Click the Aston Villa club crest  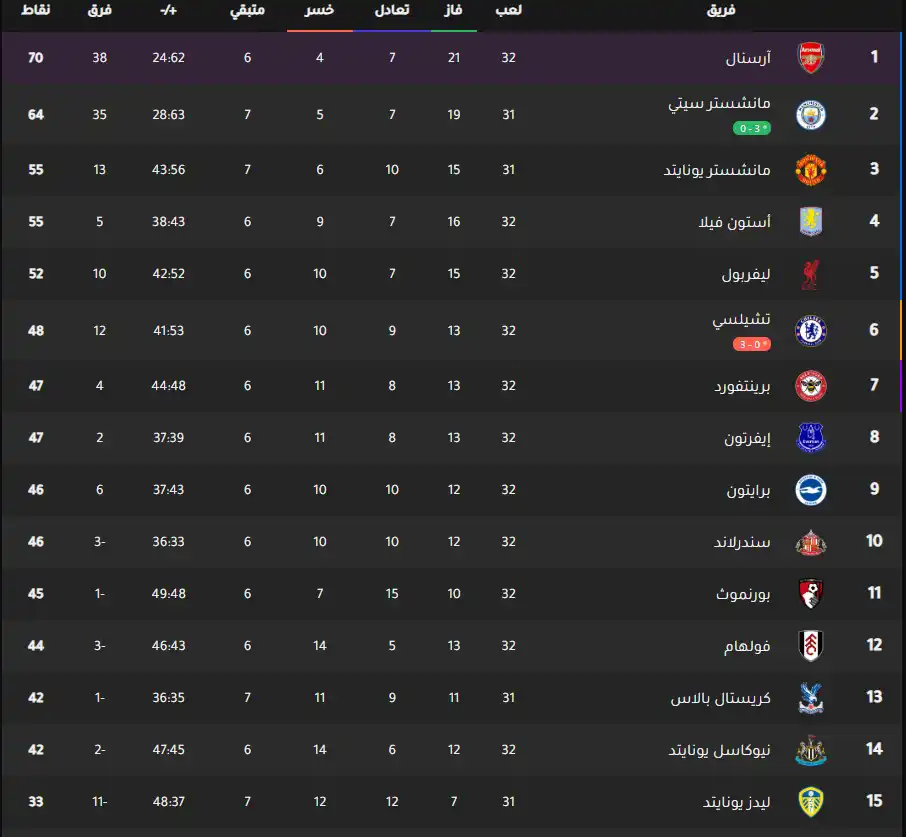(811, 221)
